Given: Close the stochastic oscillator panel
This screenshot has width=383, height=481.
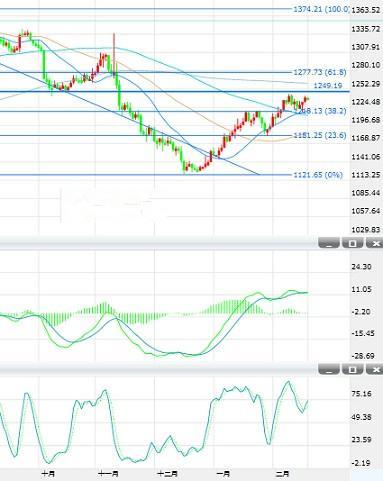Looking at the screenshot, I should 375,369.
